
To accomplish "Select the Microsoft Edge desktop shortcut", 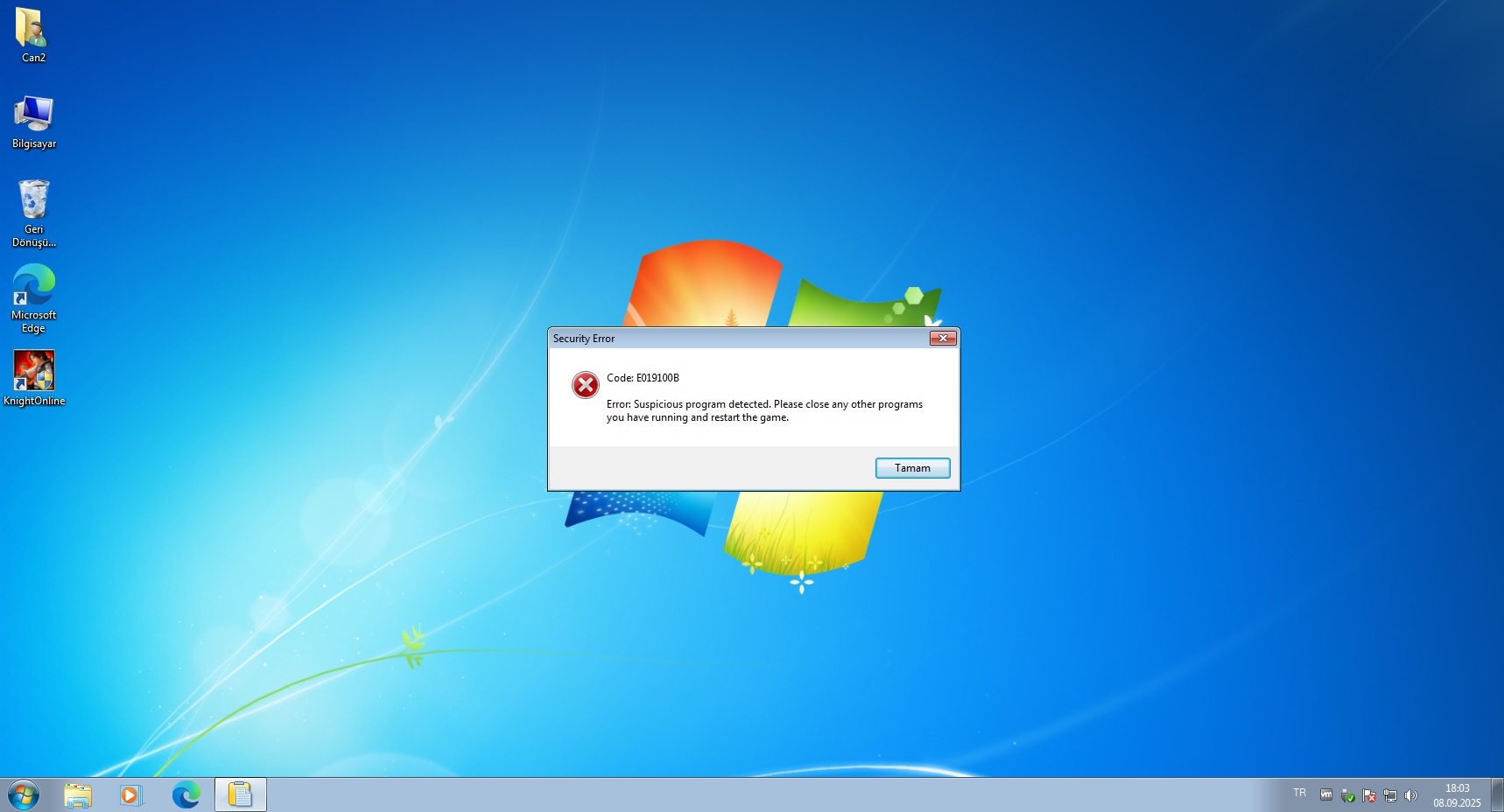I will (33, 298).
